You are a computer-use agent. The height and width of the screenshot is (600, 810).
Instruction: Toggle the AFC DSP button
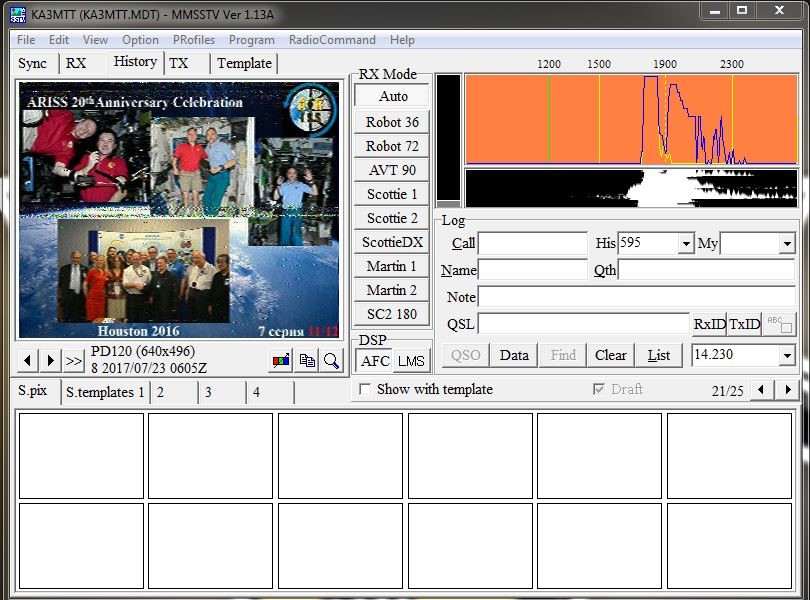tap(375, 361)
